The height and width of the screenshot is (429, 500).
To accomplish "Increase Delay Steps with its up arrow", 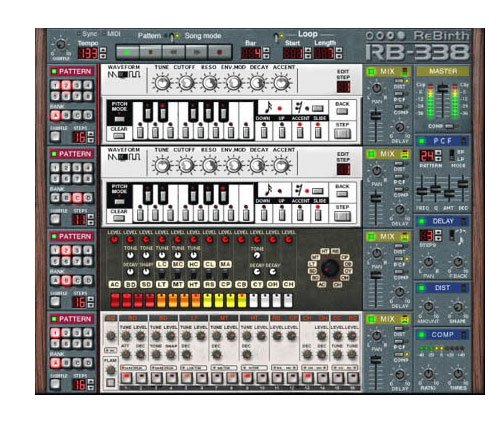I will point(439,233).
